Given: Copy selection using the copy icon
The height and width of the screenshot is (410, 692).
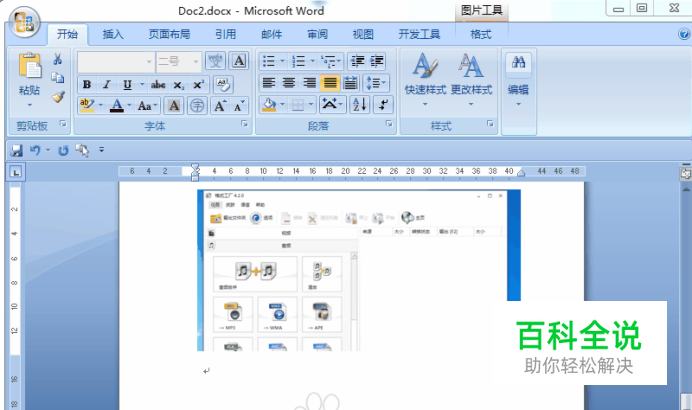Looking at the screenshot, I should (57, 78).
